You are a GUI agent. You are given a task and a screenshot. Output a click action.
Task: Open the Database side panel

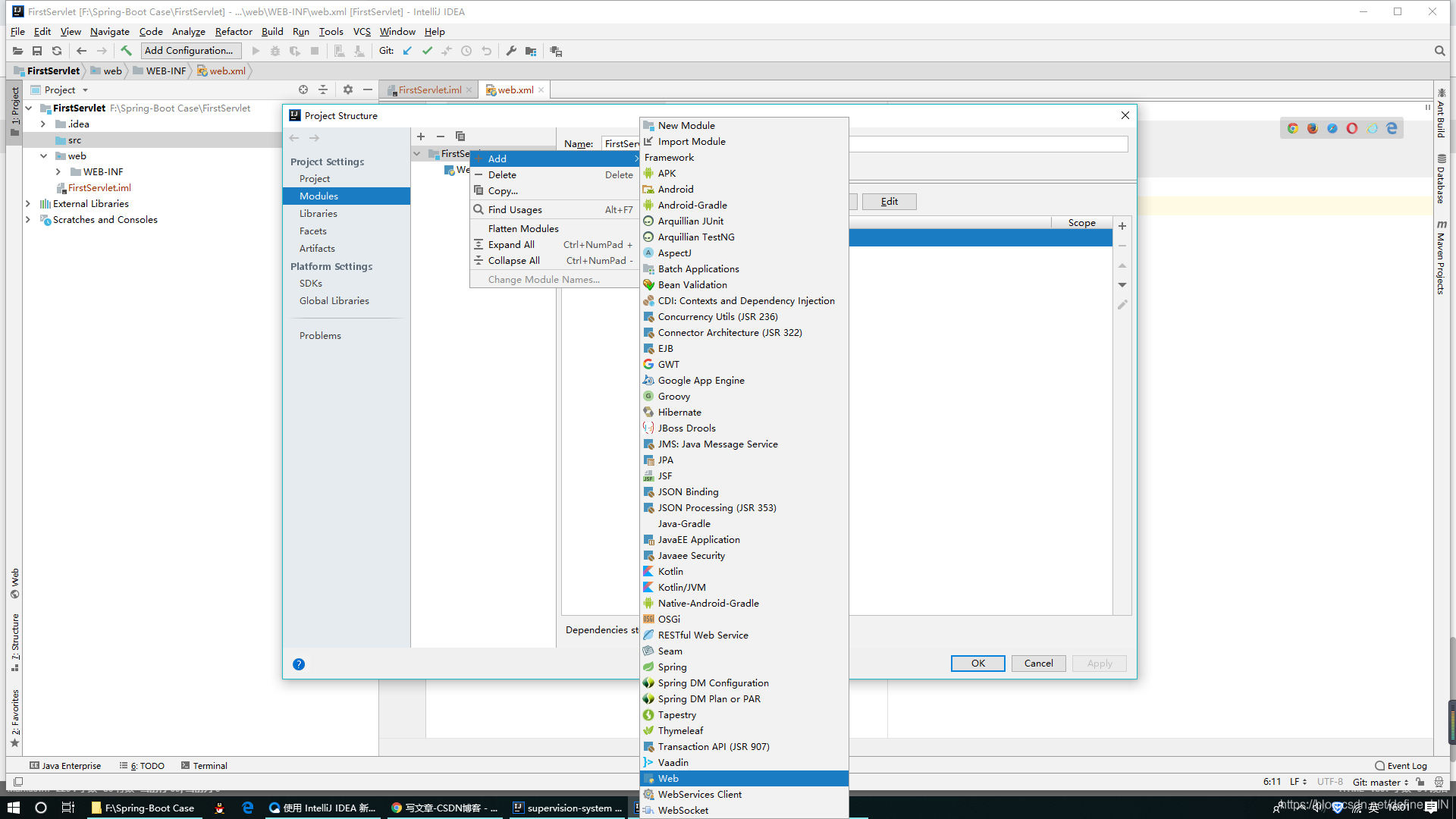1441,179
